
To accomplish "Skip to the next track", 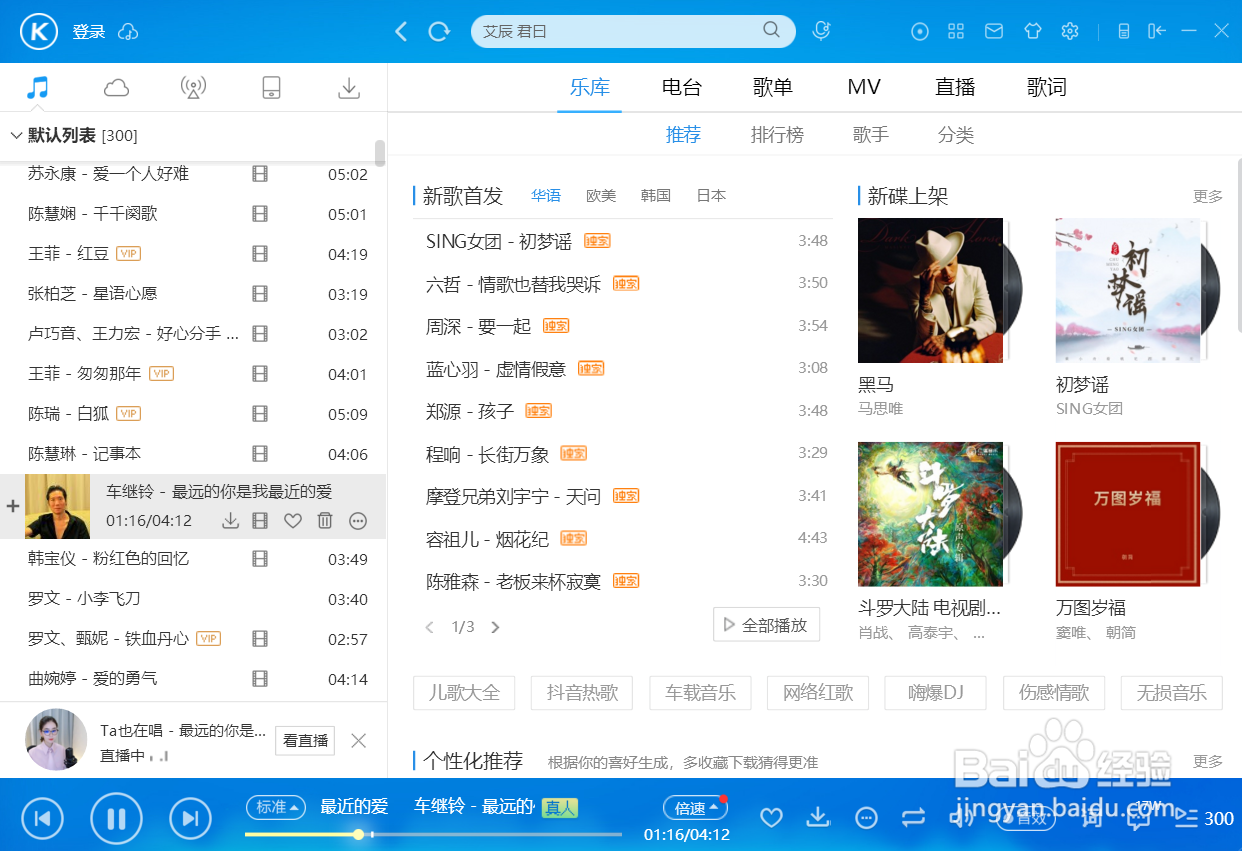I will click(190, 819).
